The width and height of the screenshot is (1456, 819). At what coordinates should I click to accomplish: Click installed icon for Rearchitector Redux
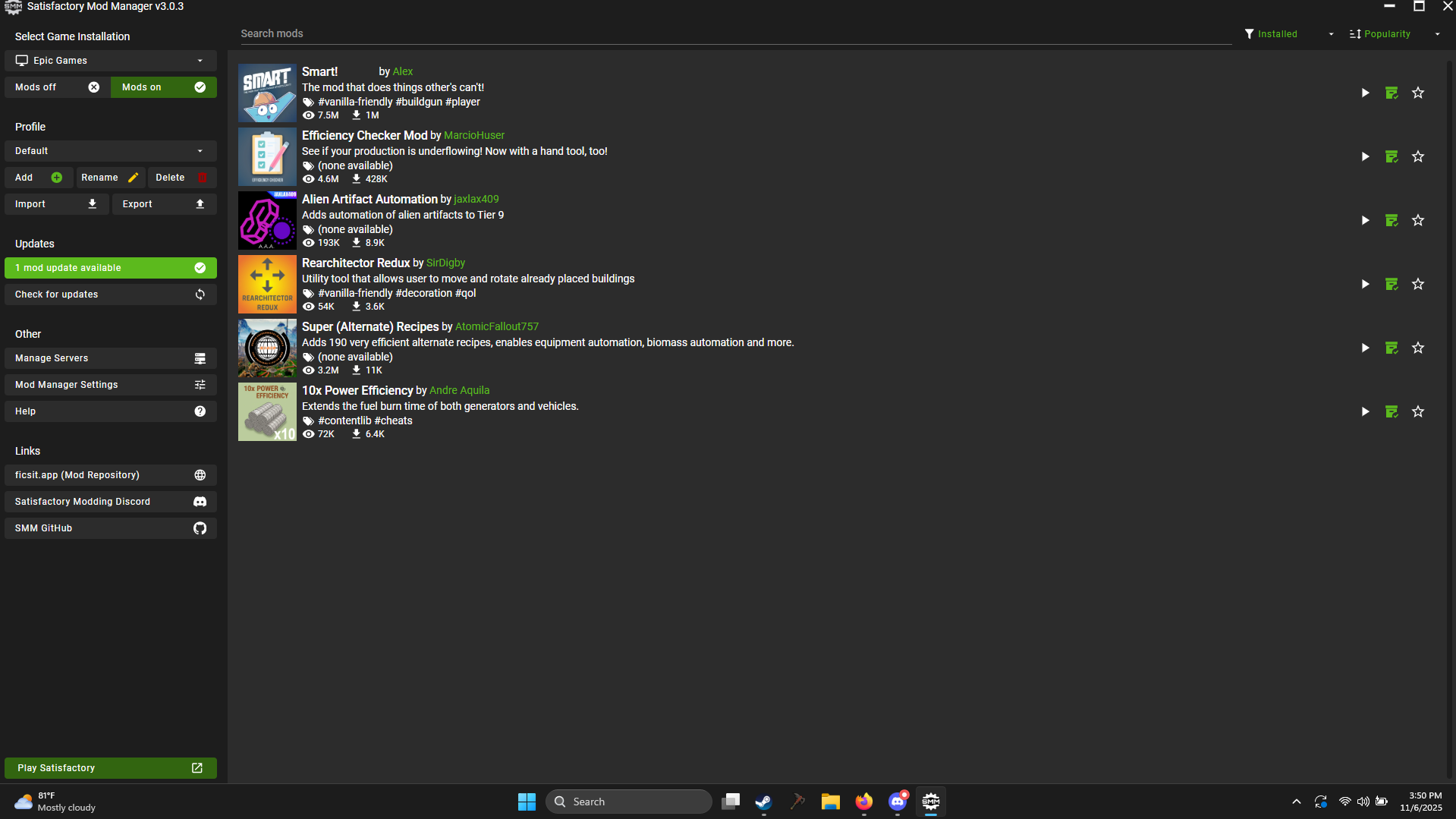pos(1392,284)
